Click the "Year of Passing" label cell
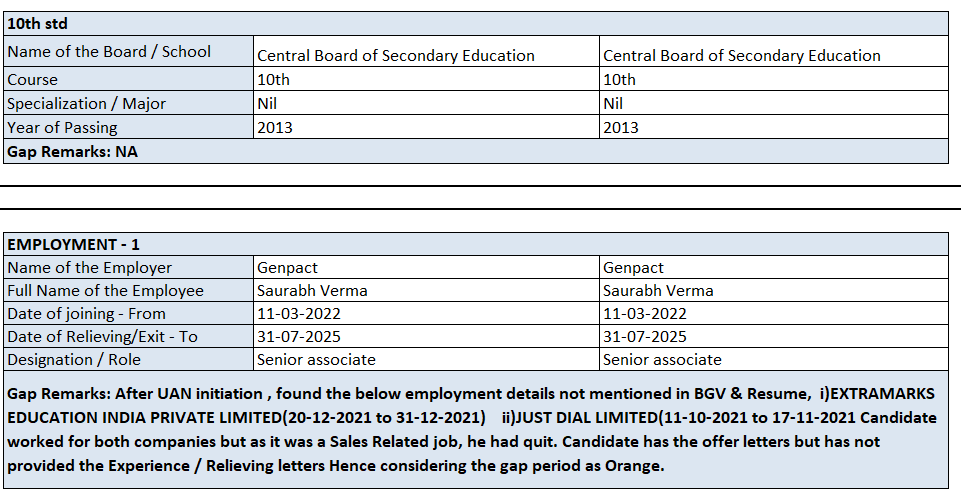961x498 pixels. [x=62, y=127]
